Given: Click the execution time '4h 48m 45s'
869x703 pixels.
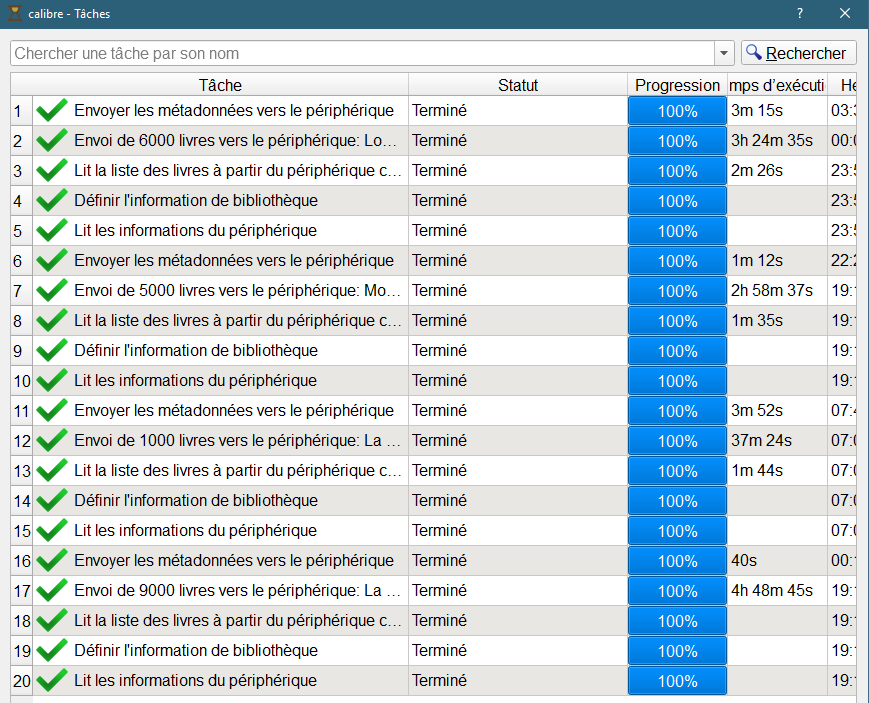Looking at the screenshot, I should (771, 590).
